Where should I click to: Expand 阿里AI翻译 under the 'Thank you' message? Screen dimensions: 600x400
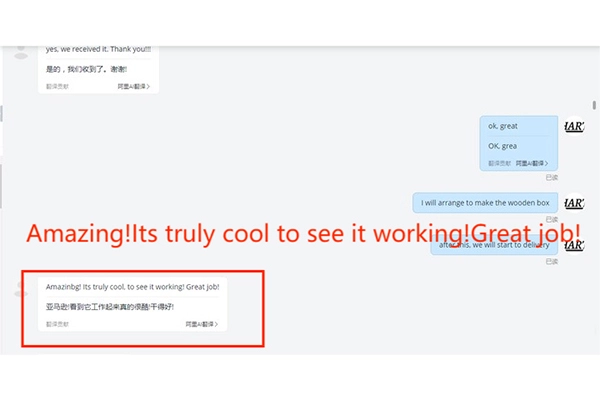(134, 87)
